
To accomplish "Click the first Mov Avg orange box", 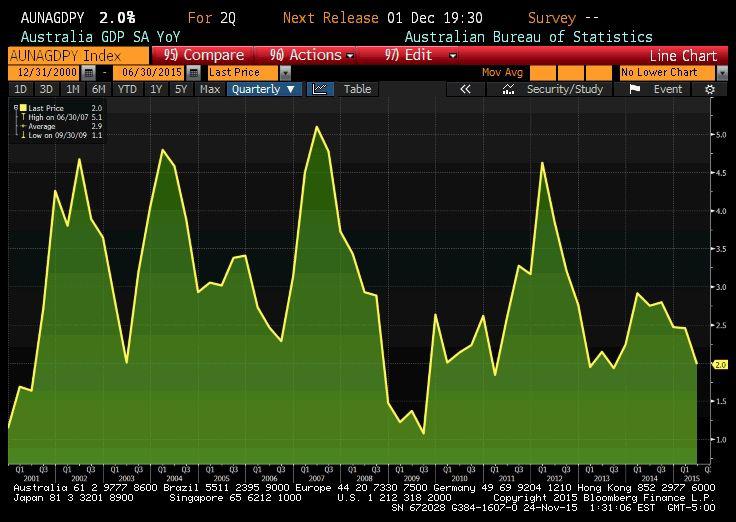I will point(543,73).
